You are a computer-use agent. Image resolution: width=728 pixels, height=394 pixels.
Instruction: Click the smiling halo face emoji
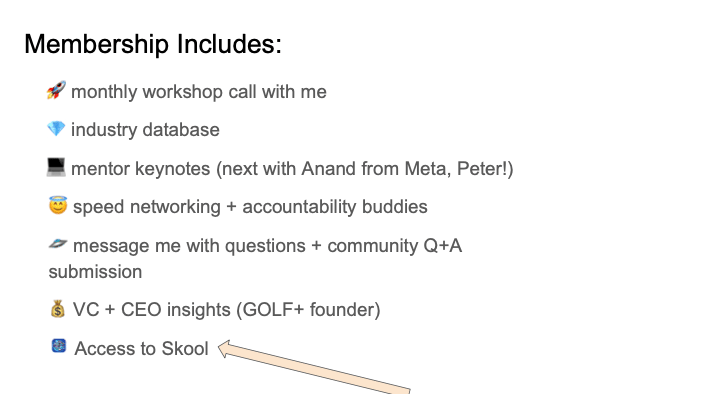(x=58, y=205)
